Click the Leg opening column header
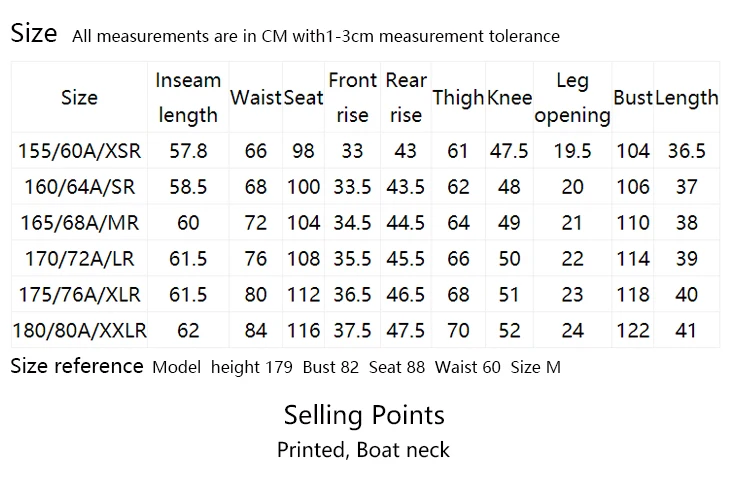 [572, 98]
